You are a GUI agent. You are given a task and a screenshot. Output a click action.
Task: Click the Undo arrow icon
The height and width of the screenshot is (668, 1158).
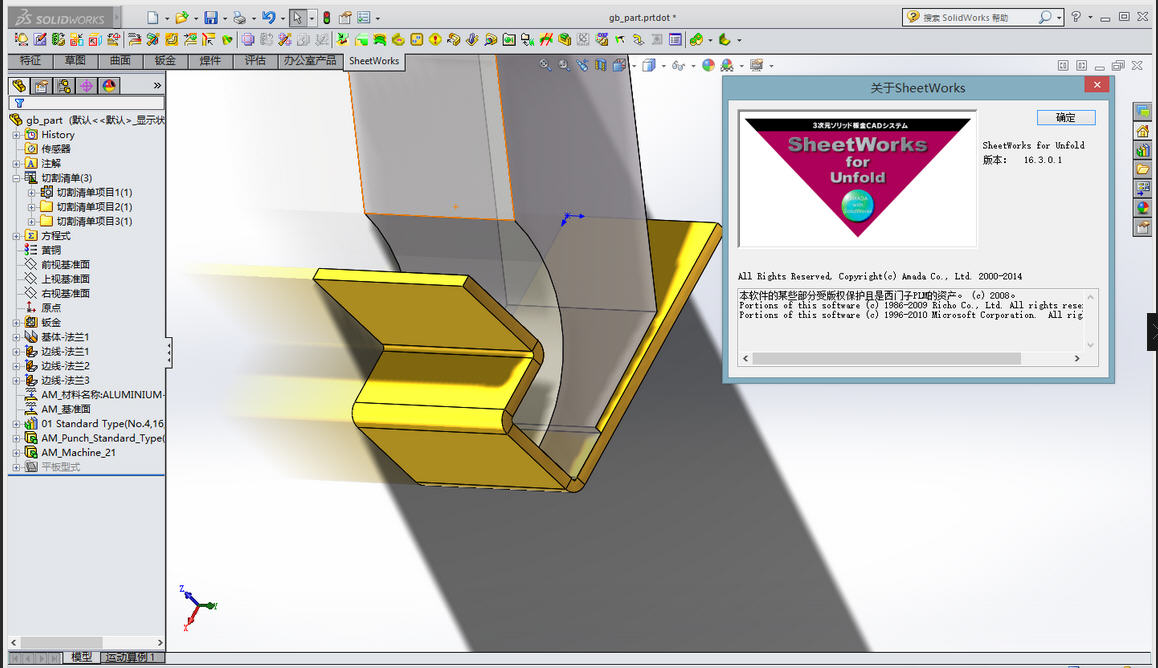(x=268, y=18)
